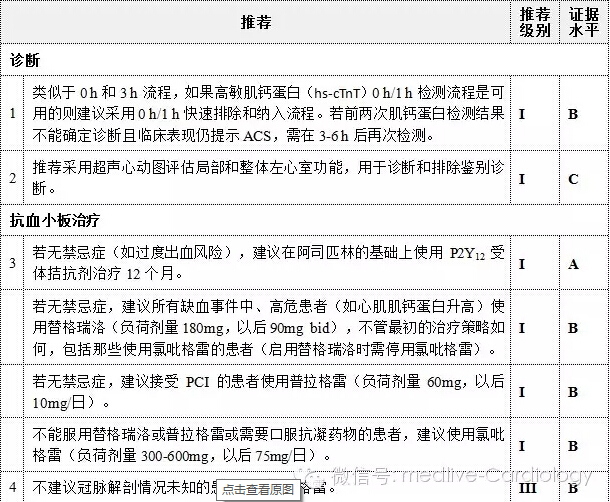
Task: Click evidence level A cell in row 3
Action: (573, 263)
